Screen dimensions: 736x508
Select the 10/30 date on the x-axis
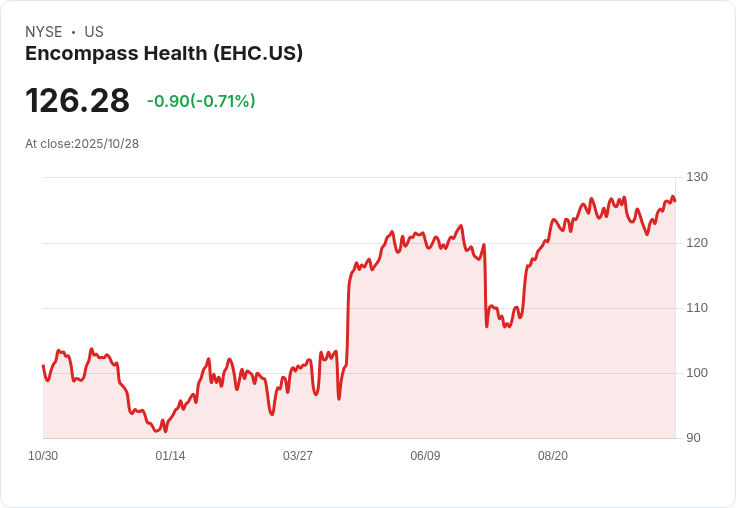43,456
